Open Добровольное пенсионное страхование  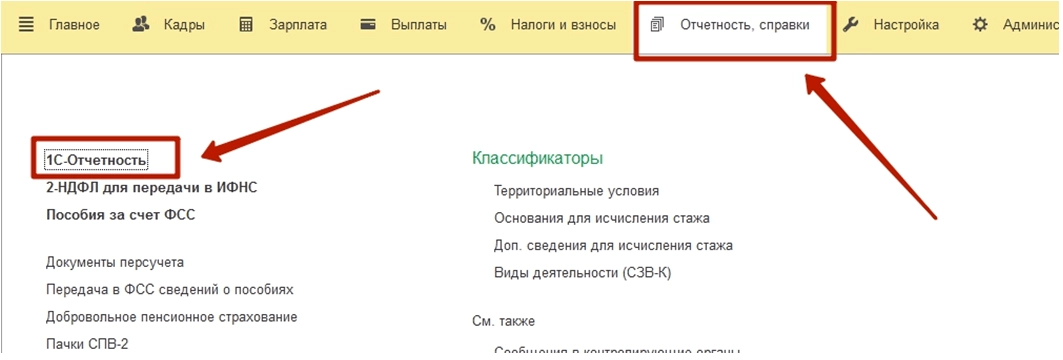pos(172,317)
